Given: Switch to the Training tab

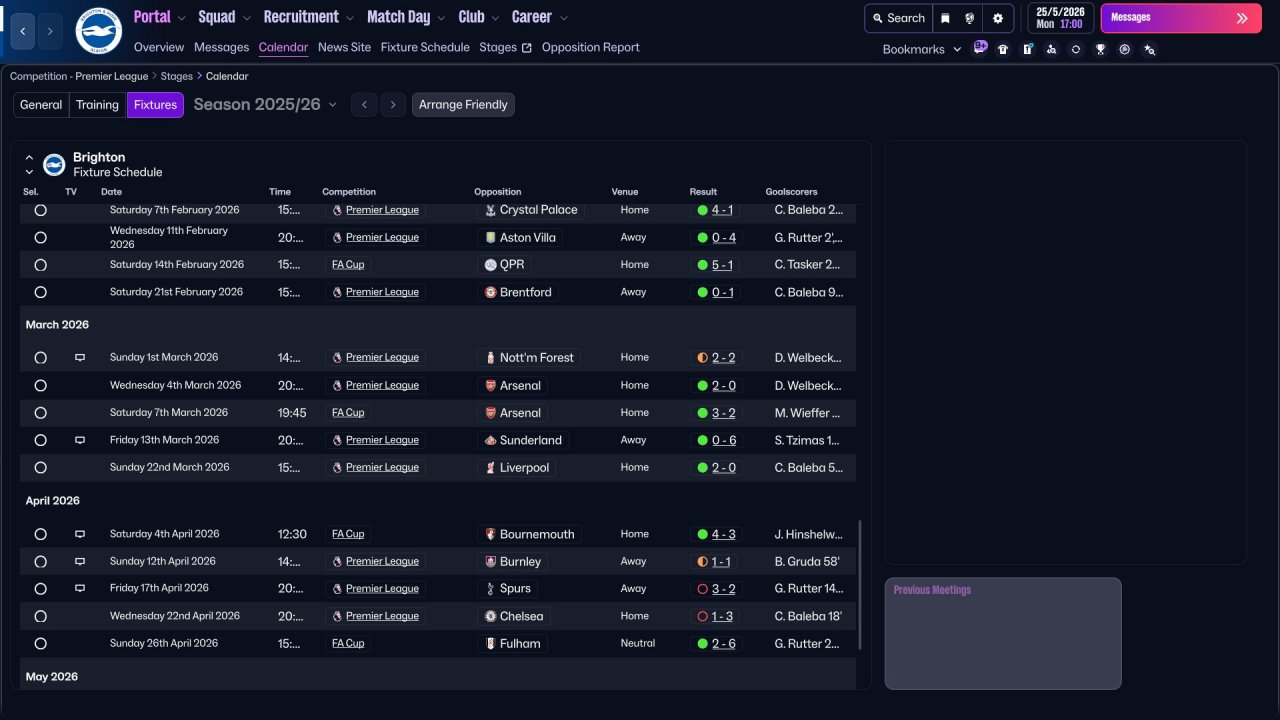Looking at the screenshot, I should click(97, 105).
